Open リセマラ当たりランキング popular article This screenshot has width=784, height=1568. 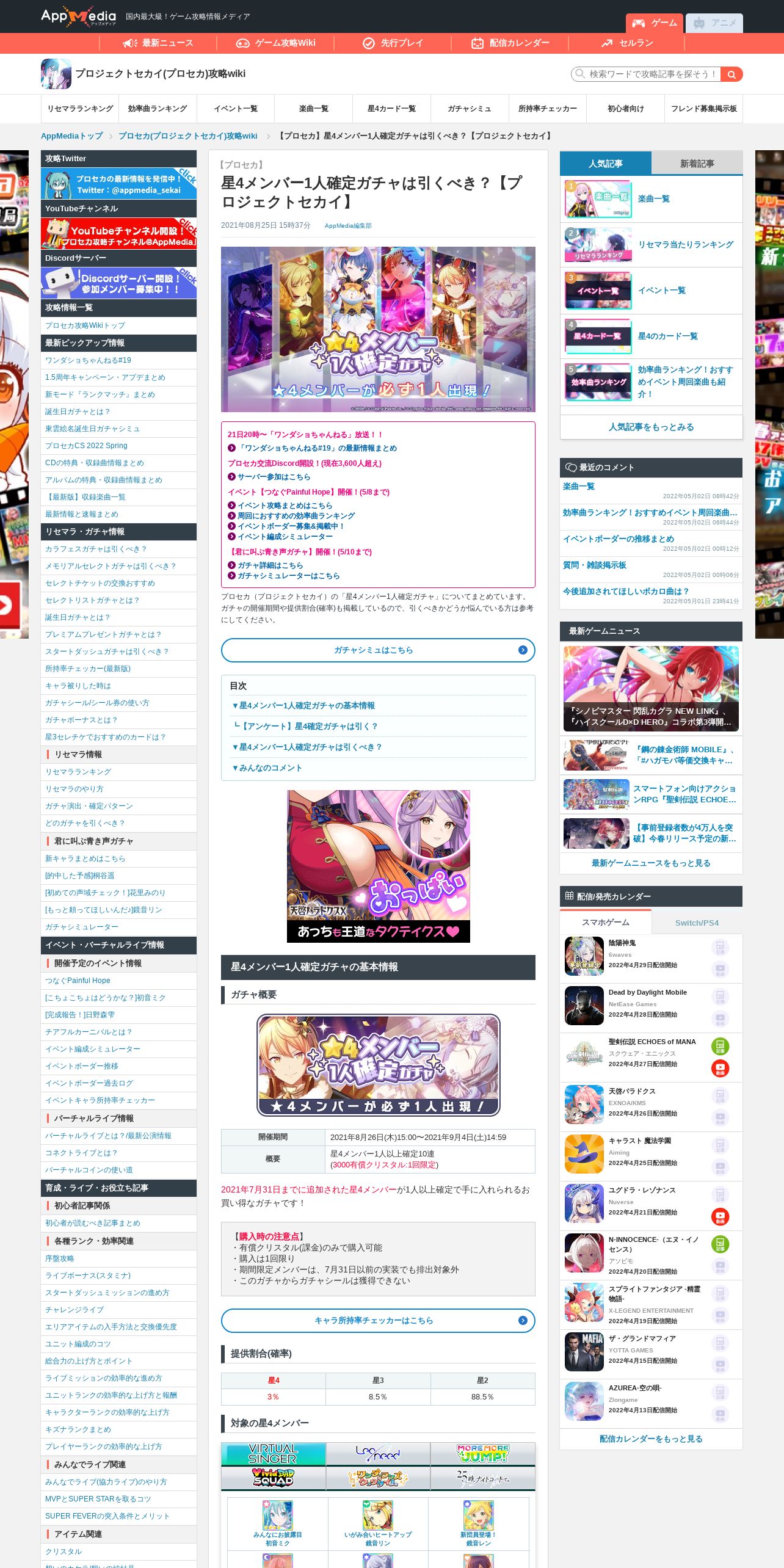[x=686, y=244]
